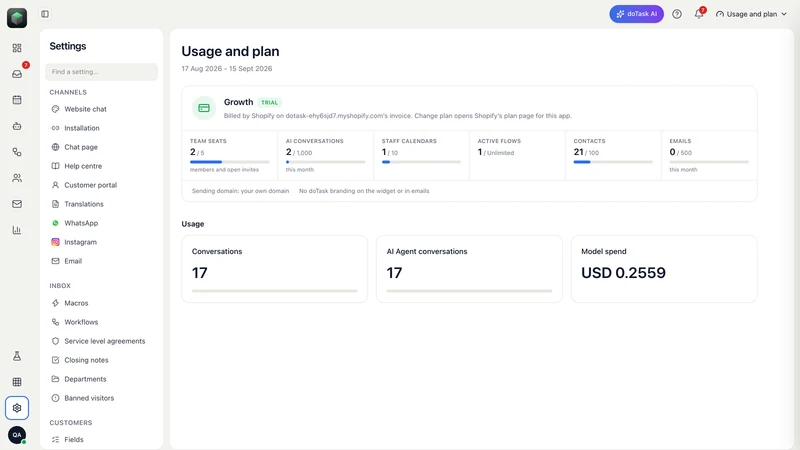Open Closing notes settings
800x450 pixels.
click(x=102, y=360)
